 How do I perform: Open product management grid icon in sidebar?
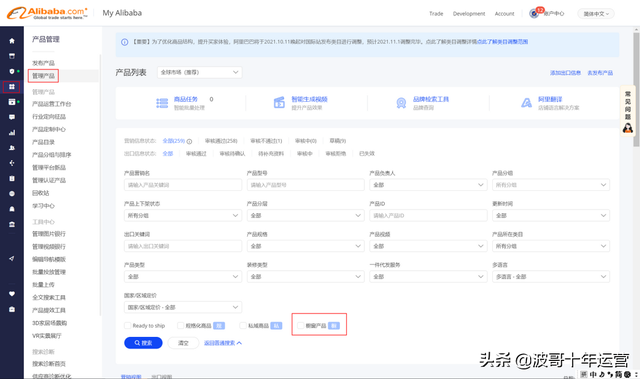tap(11, 86)
